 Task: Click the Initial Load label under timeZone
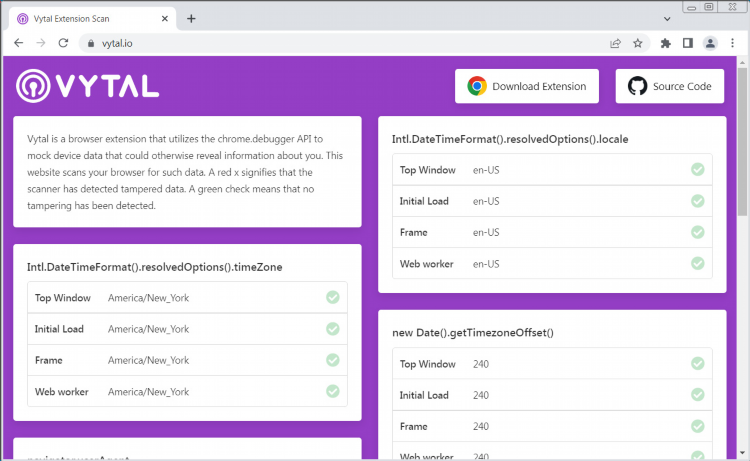[x=59, y=329]
